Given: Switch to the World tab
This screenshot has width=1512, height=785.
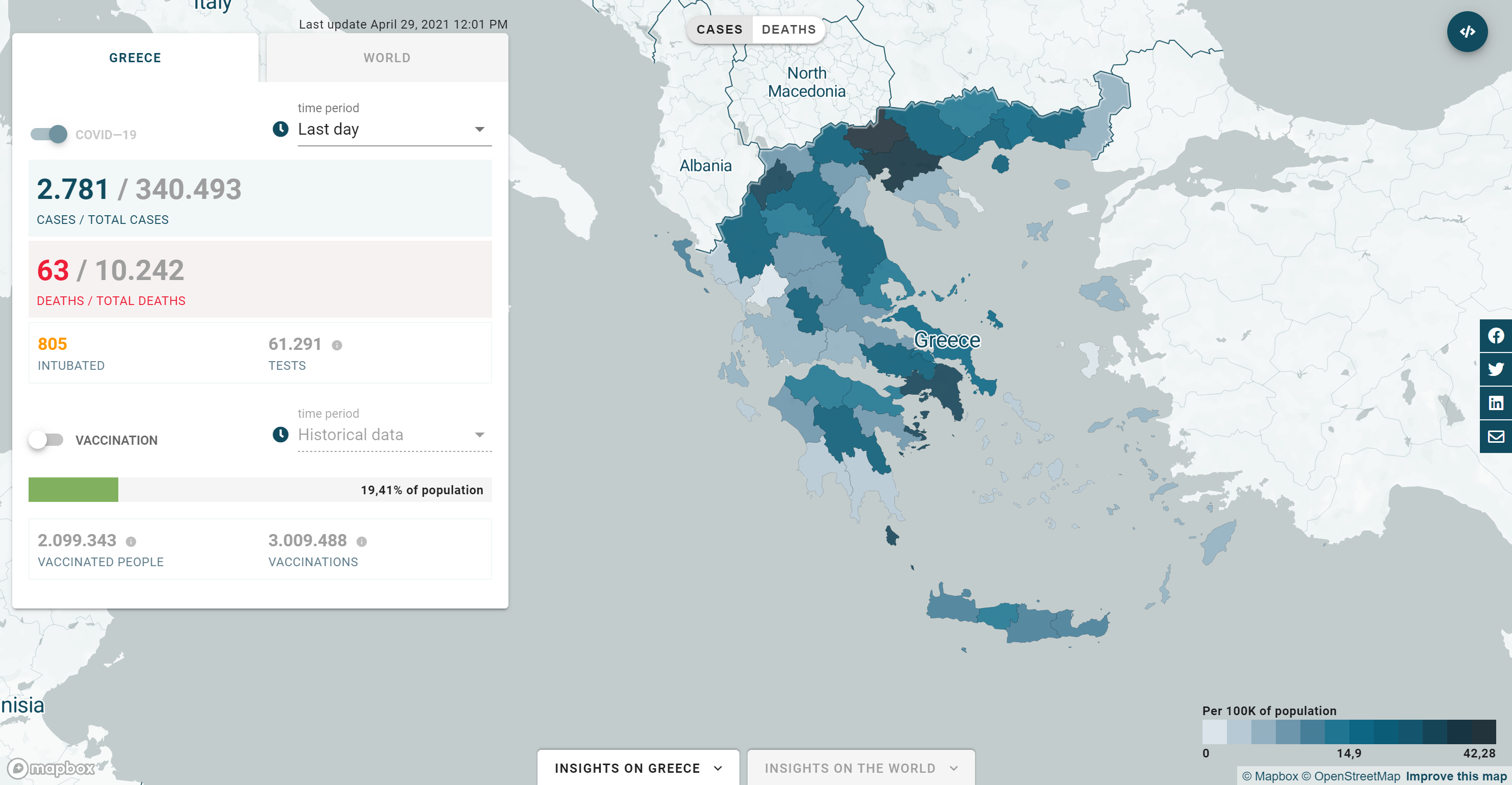Looking at the screenshot, I should (x=387, y=58).
